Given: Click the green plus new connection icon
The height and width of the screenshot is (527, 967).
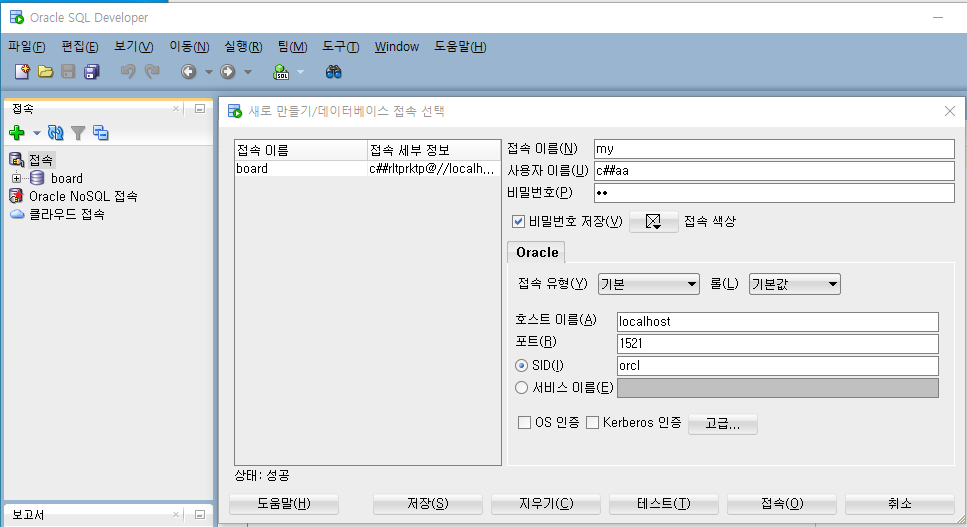Looking at the screenshot, I should pyautogui.click(x=17, y=133).
